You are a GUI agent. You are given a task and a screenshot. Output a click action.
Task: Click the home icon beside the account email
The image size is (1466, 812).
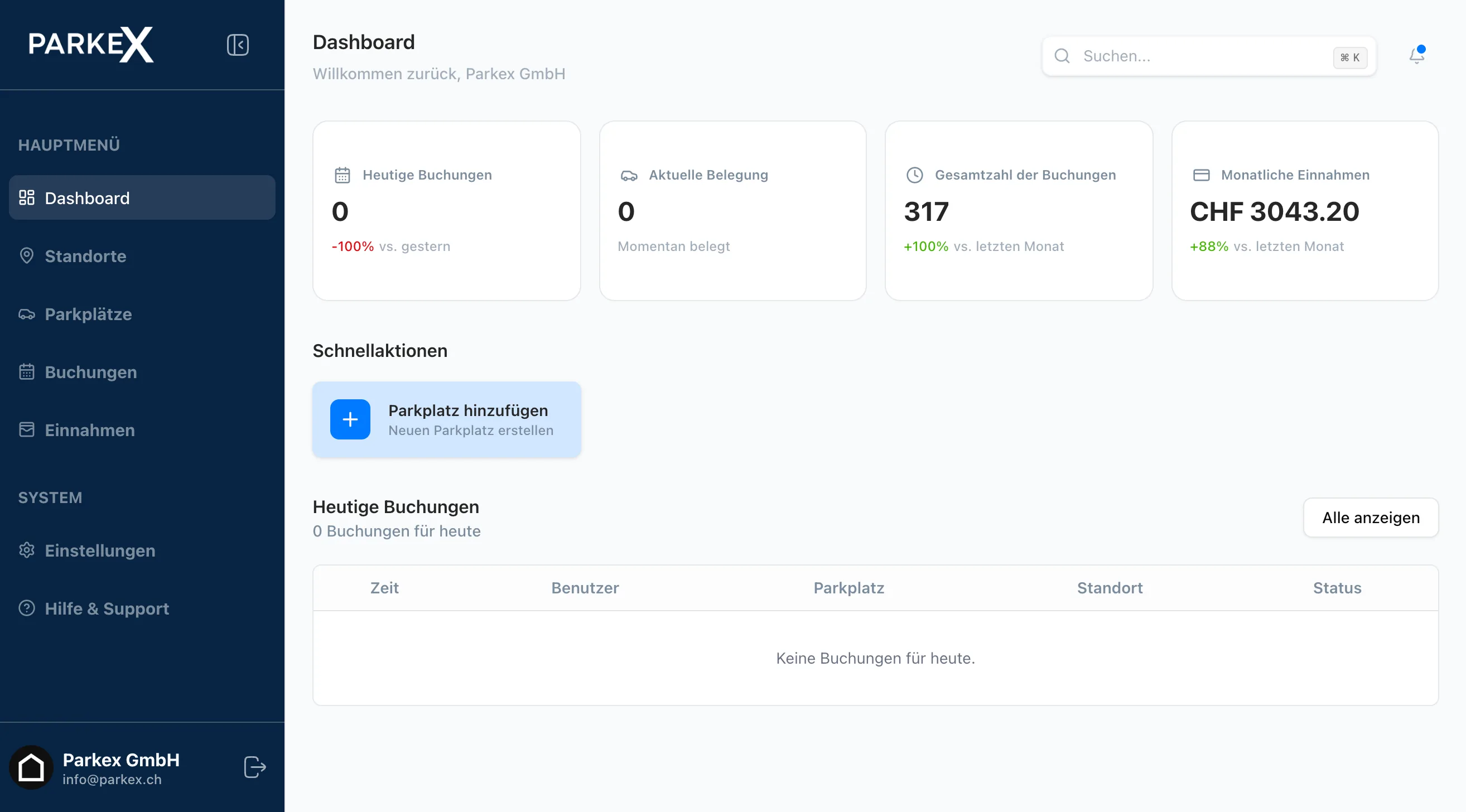31,766
